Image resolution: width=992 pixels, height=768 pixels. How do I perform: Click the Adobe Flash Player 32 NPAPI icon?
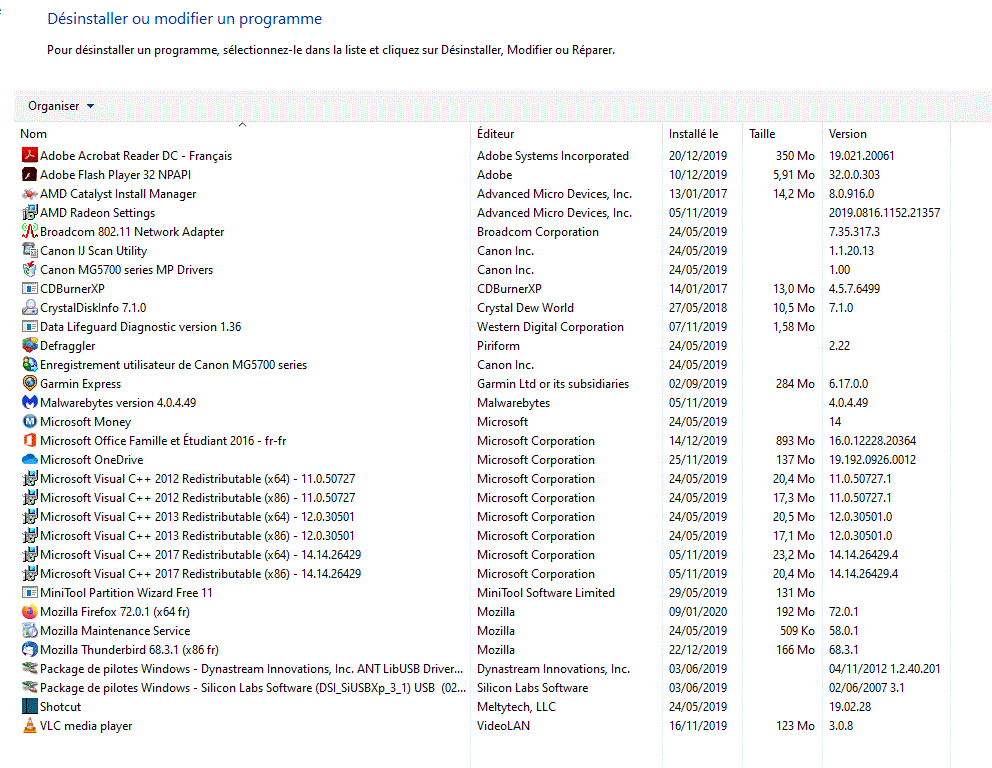coord(30,174)
